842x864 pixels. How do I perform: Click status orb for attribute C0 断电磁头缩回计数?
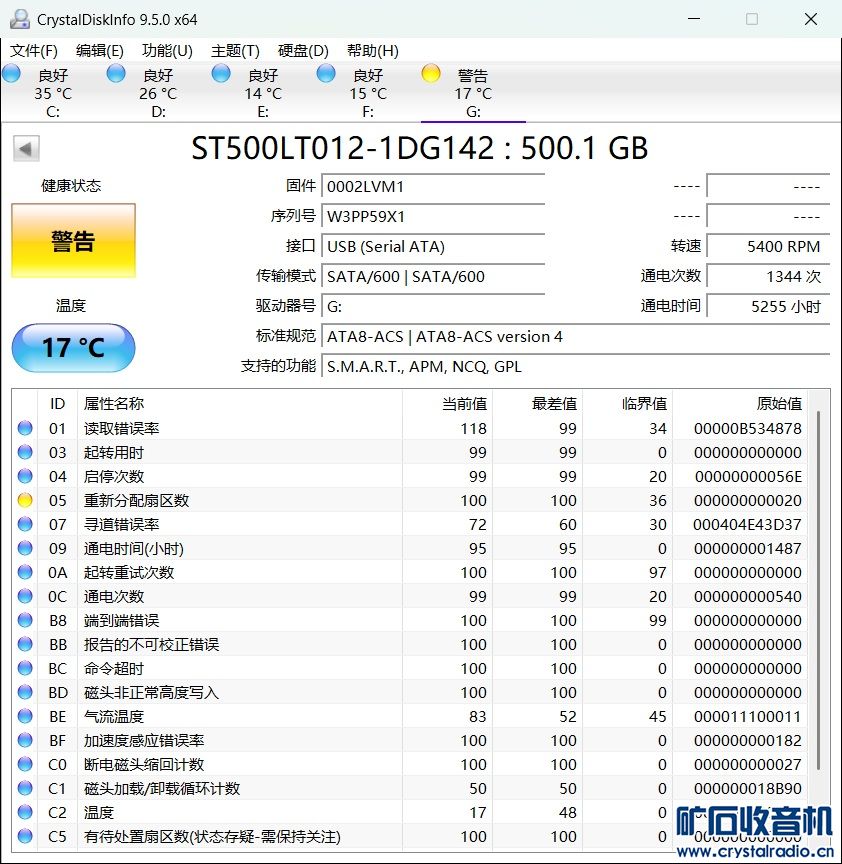(x=25, y=764)
